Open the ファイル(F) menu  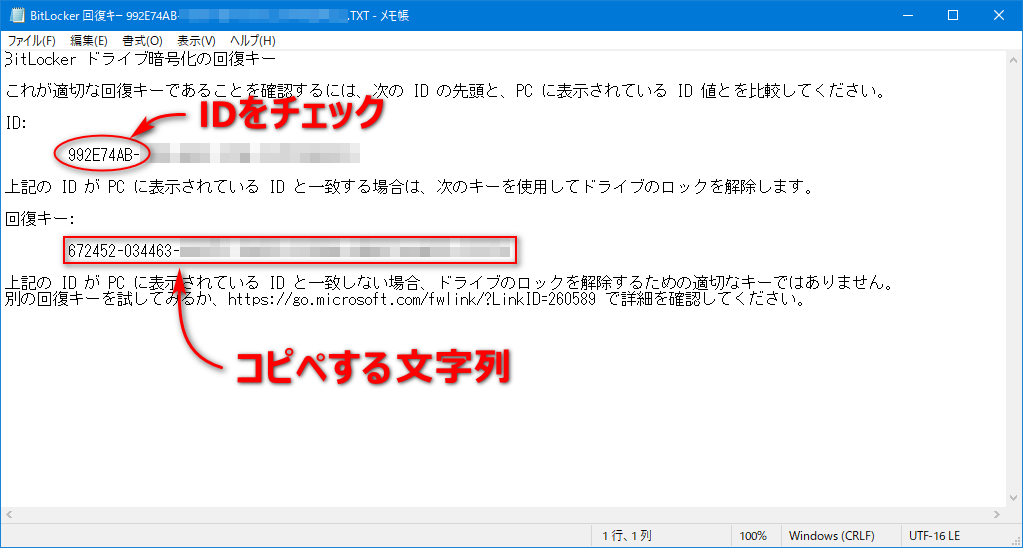coord(31,40)
